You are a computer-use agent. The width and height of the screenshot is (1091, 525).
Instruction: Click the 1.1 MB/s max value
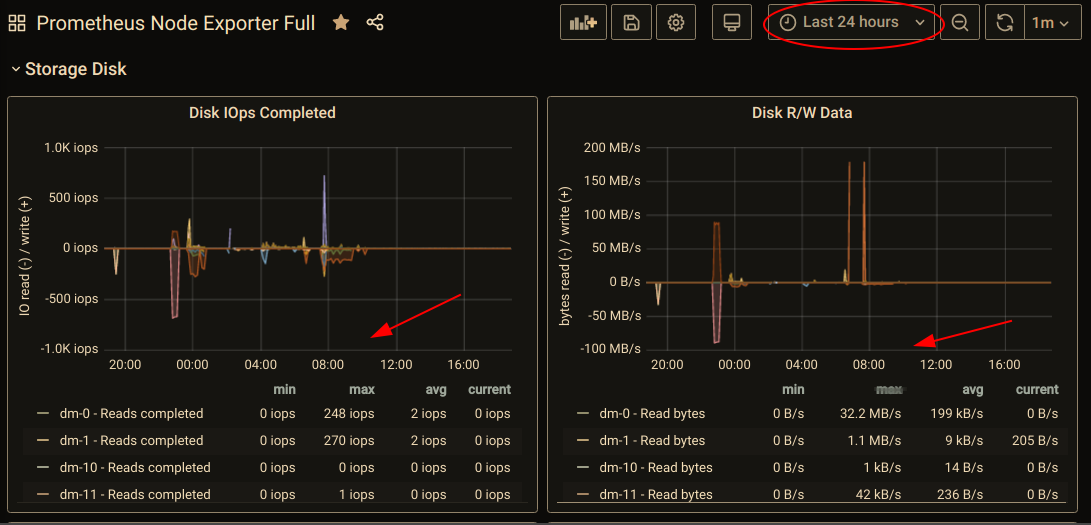point(874,441)
